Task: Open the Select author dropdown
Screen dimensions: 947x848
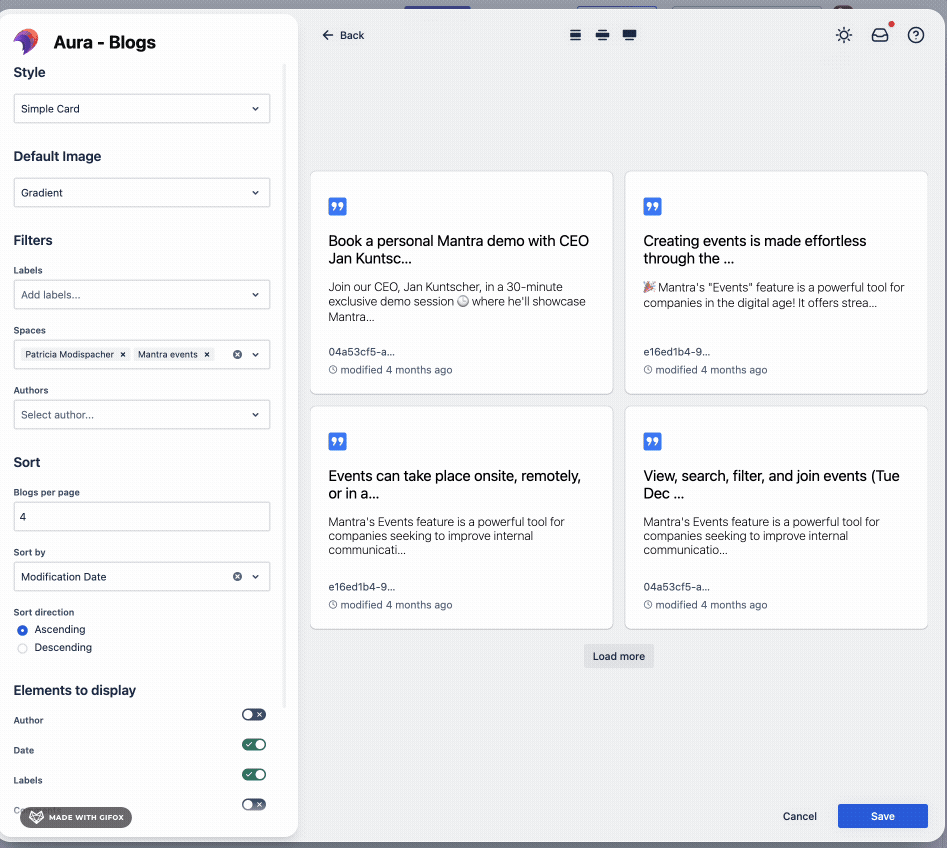Action: coord(142,415)
